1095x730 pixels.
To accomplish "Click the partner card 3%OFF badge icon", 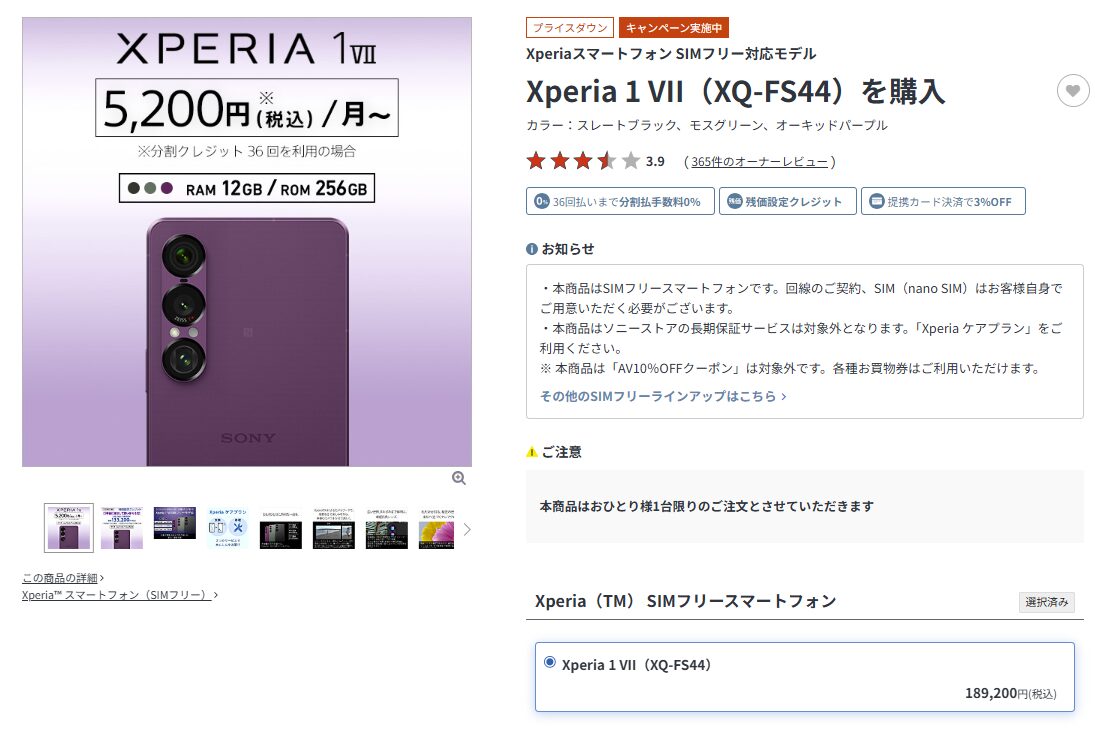I will click(x=876, y=201).
